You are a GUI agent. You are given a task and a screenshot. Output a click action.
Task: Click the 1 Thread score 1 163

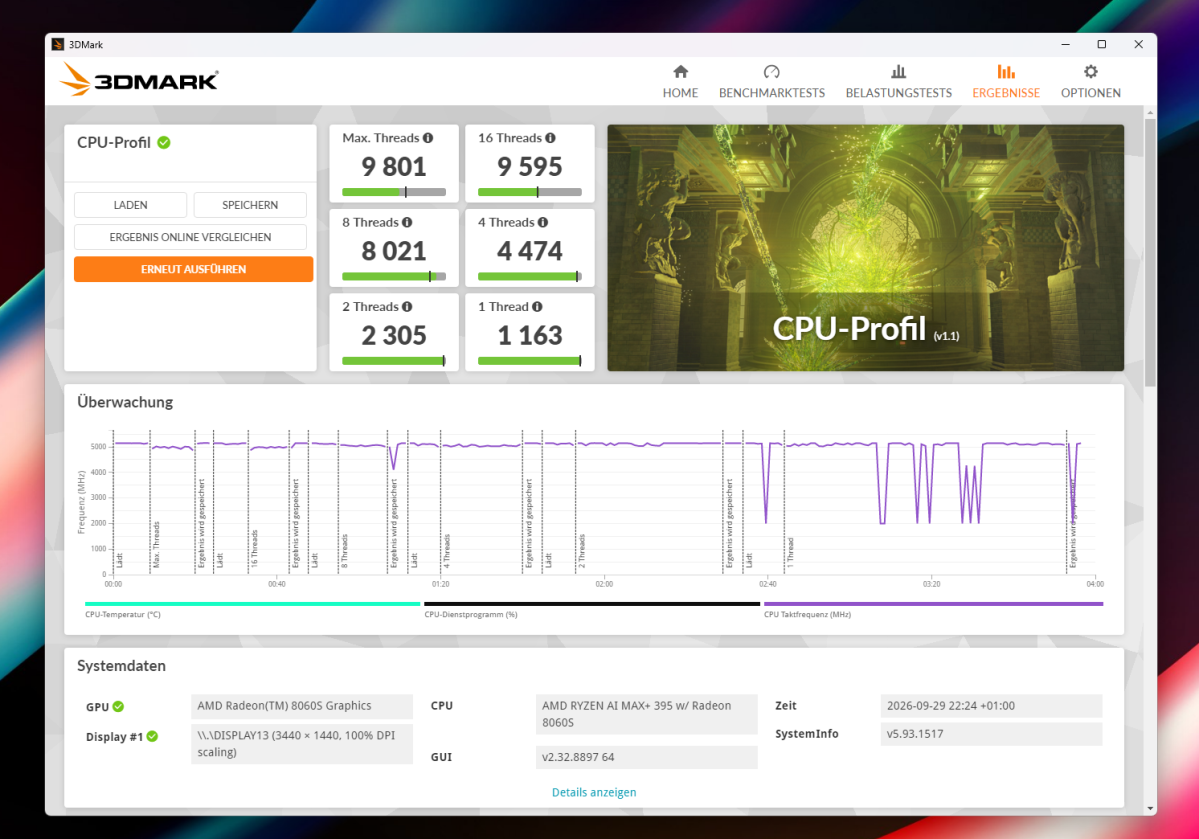coord(530,335)
